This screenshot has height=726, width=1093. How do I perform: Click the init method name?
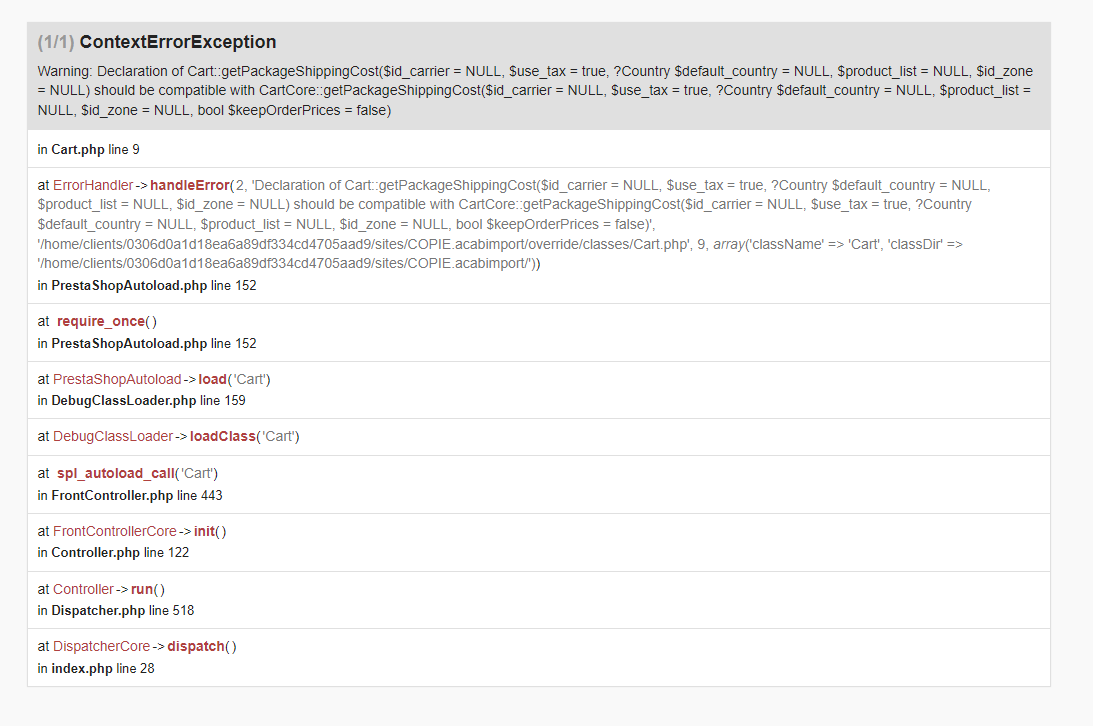204,531
